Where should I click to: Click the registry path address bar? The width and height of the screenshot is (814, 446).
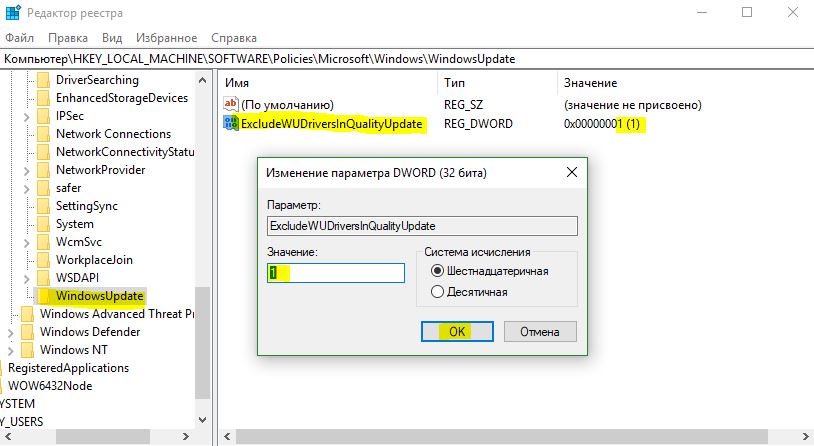click(x=407, y=59)
